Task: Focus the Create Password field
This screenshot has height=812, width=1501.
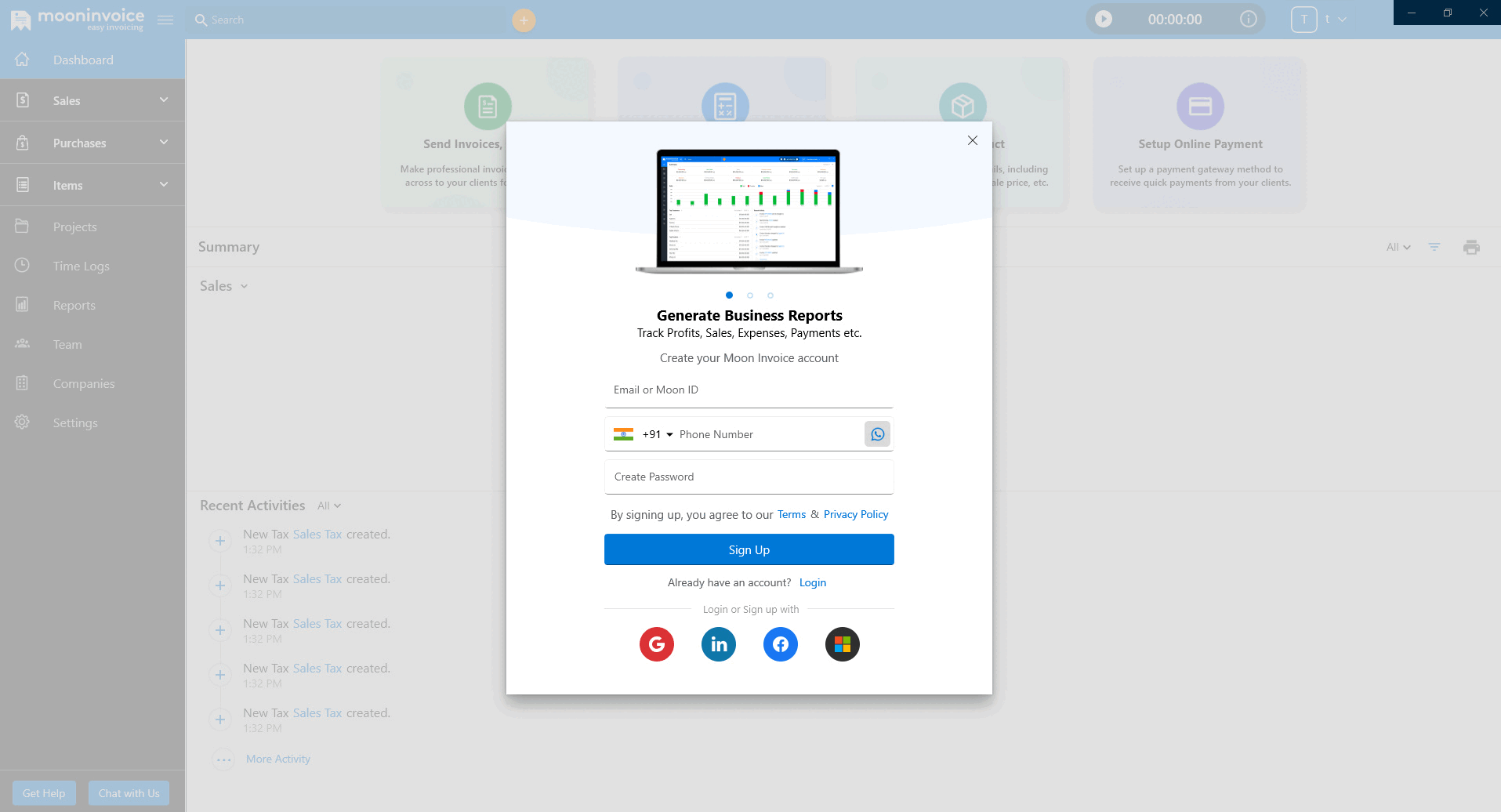Action: click(749, 477)
